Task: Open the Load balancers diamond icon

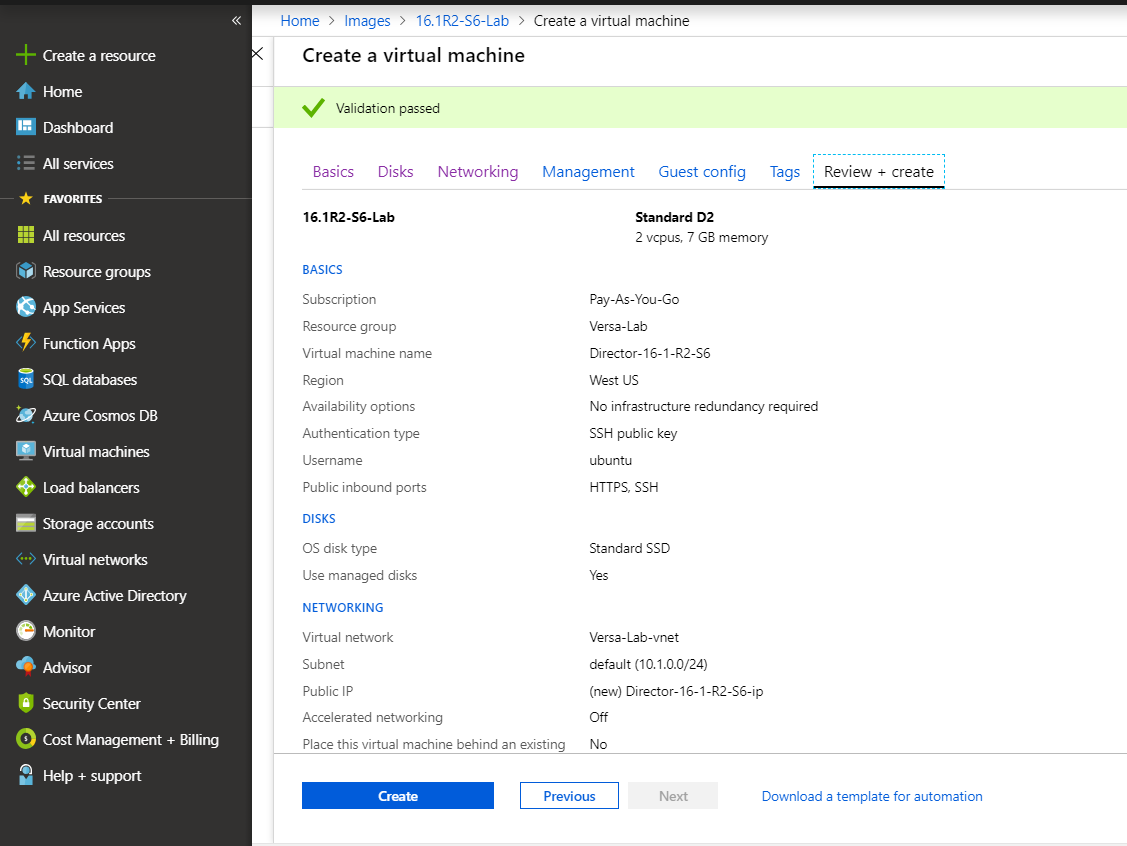Action: pyautogui.click(x=26, y=487)
